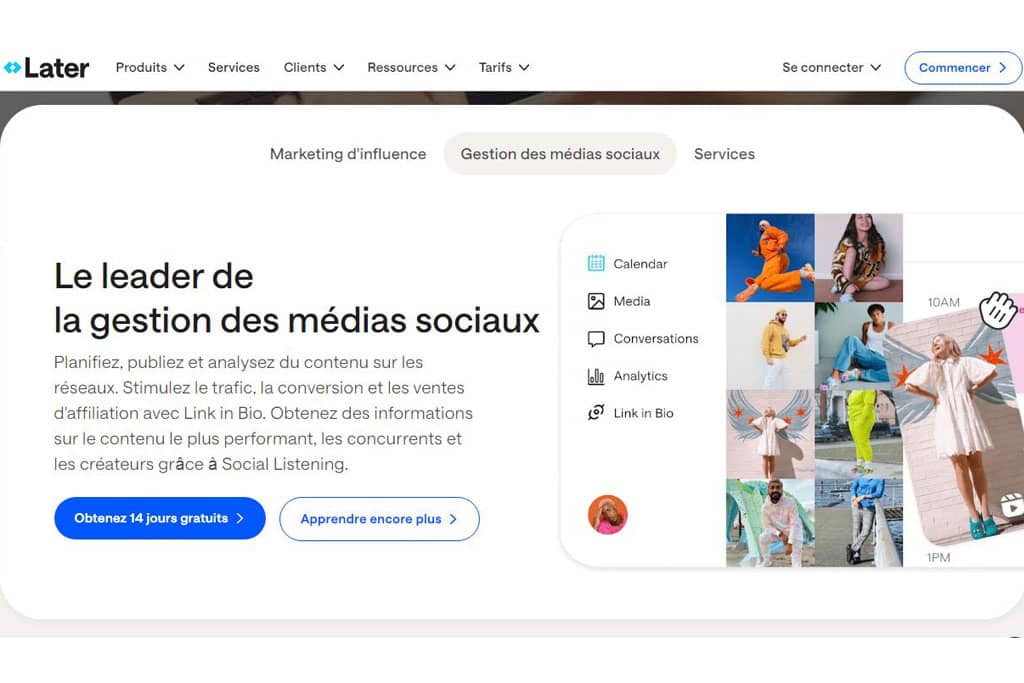This screenshot has height=683, width=1024.
Task: Click the round profile avatar in sidebar
Action: pyautogui.click(x=607, y=514)
